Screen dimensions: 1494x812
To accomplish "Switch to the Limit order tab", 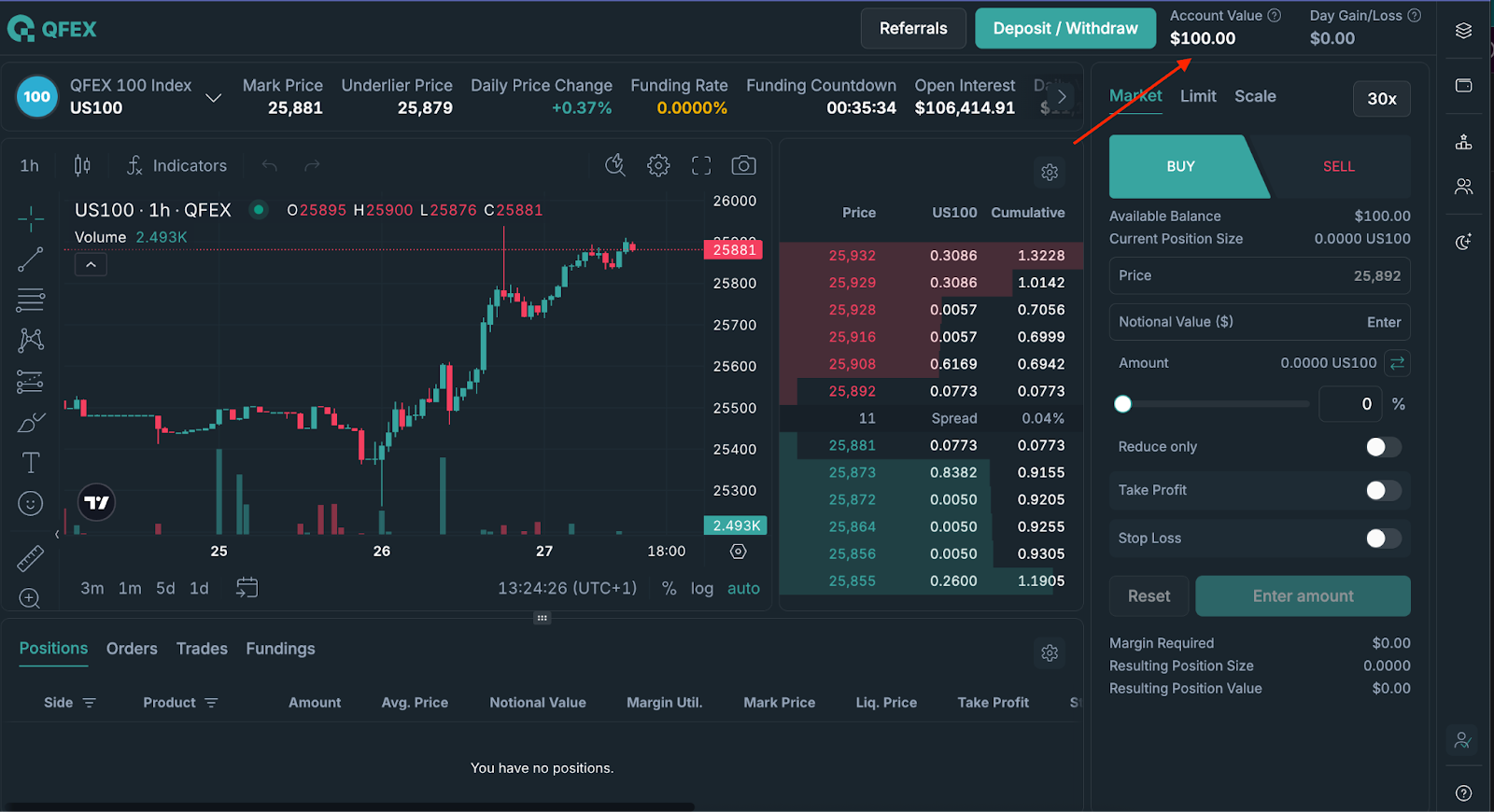I will pyautogui.click(x=1198, y=96).
